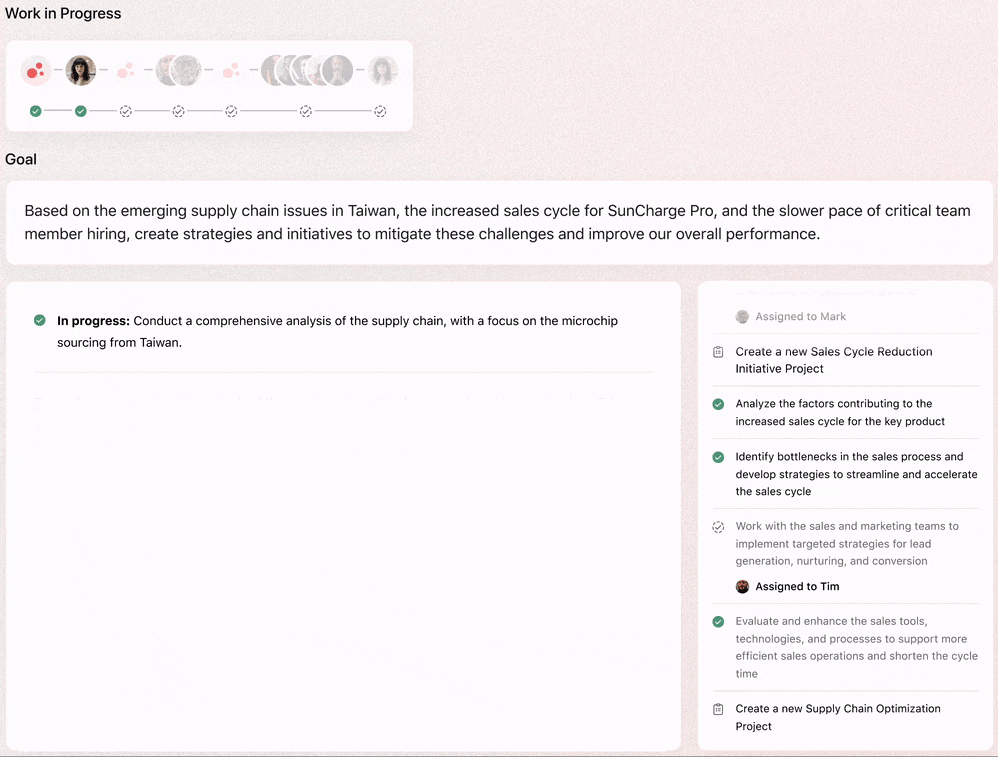Open Tim's assignee avatar in the sidebar
The height and width of the screenshot is (757, 998).
click(x=742, y=586)
